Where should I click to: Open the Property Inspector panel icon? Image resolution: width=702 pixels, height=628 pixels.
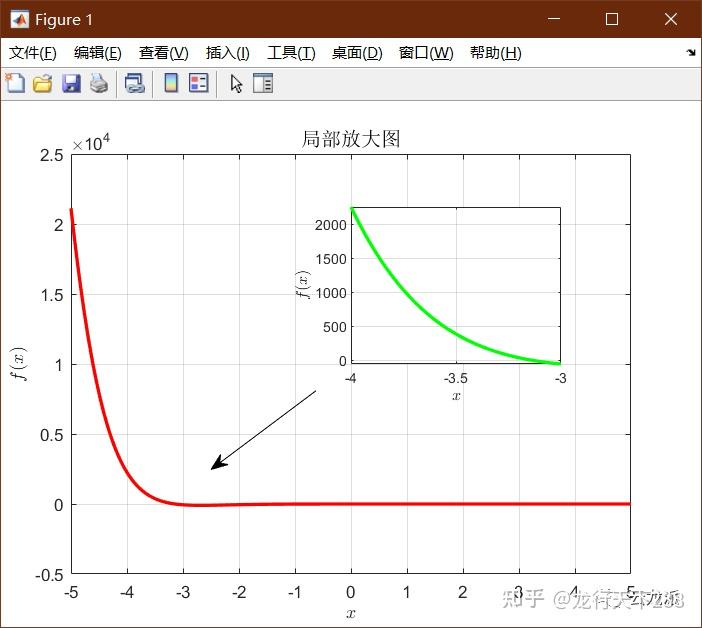point(263,83)
